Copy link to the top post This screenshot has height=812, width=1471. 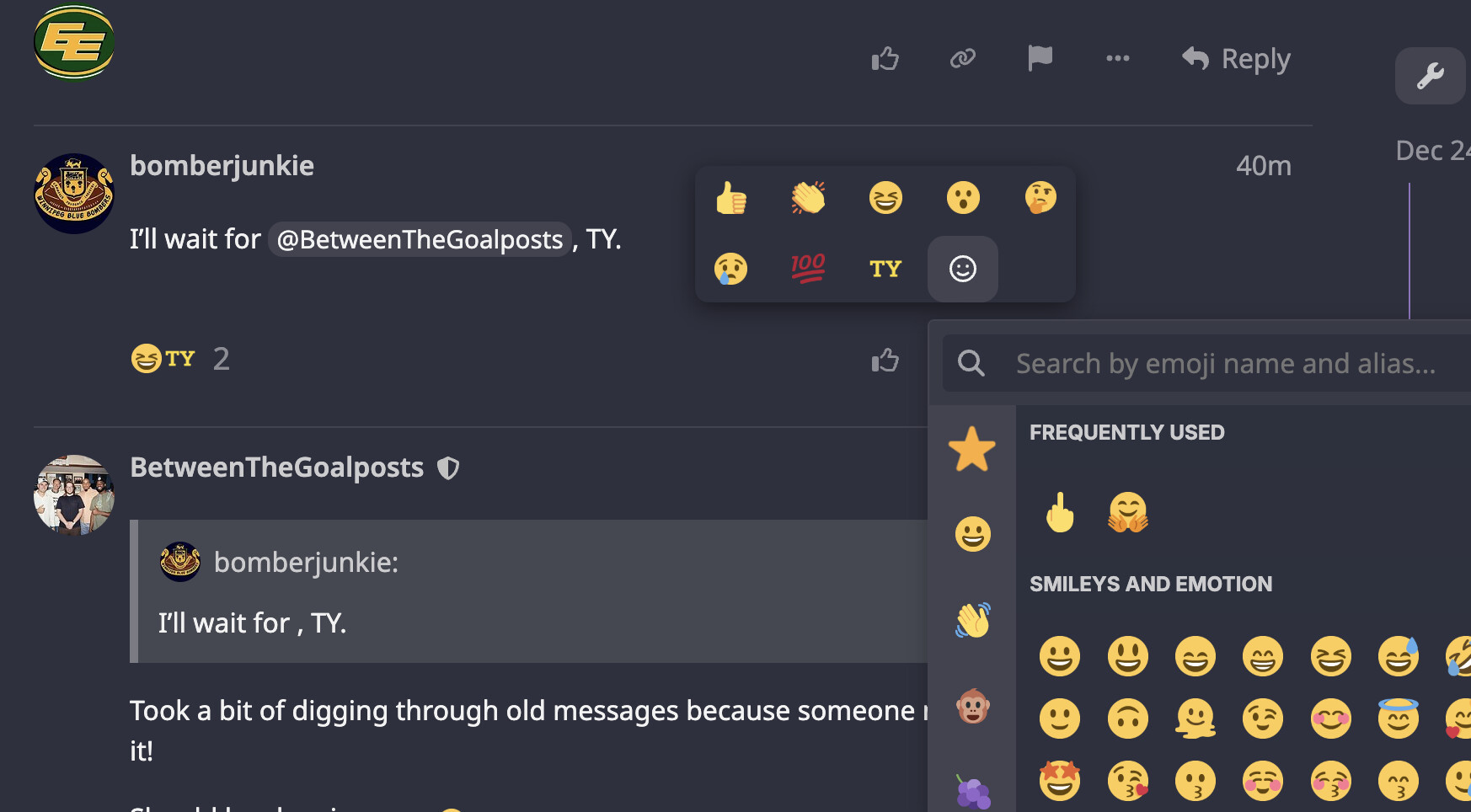962,58
